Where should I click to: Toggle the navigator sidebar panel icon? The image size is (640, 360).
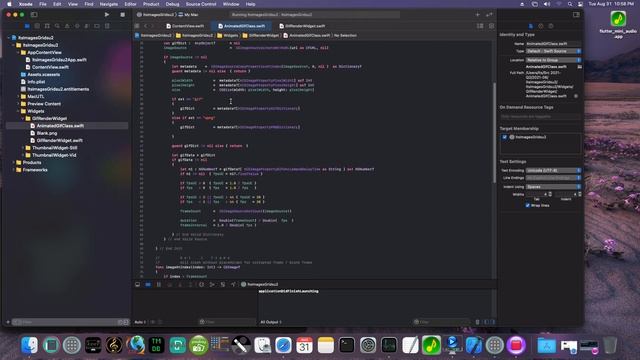34,15
